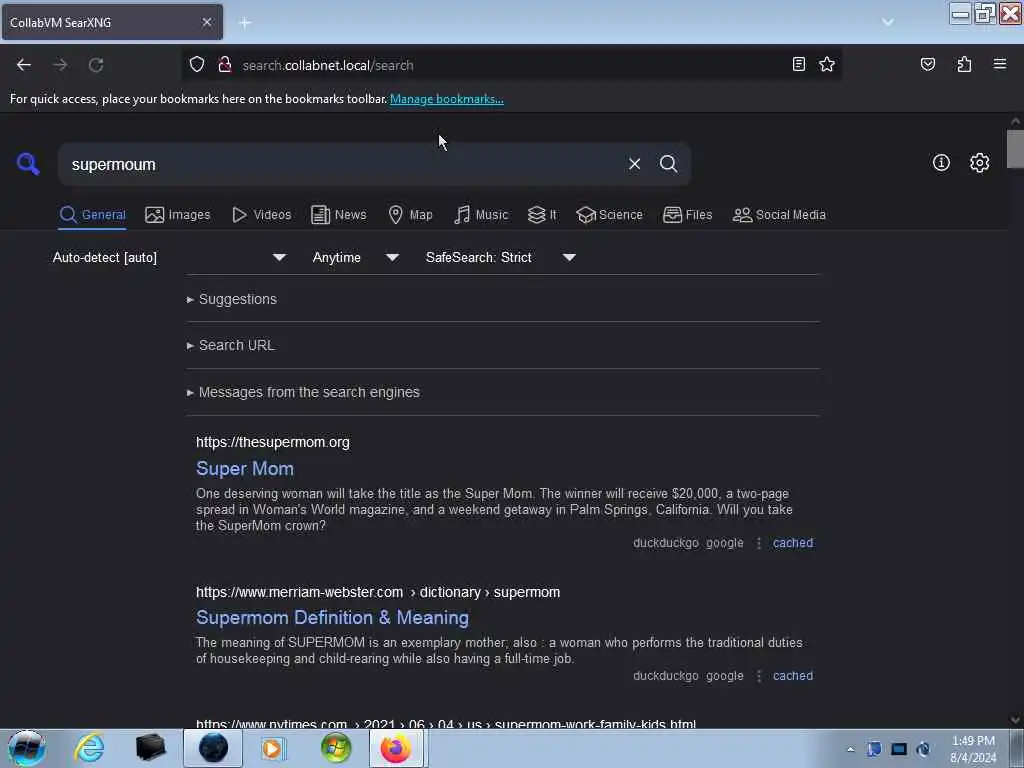Open a new tab with plus button
Viewport: 1024px width, 768px height.
(x=245, y=23)
